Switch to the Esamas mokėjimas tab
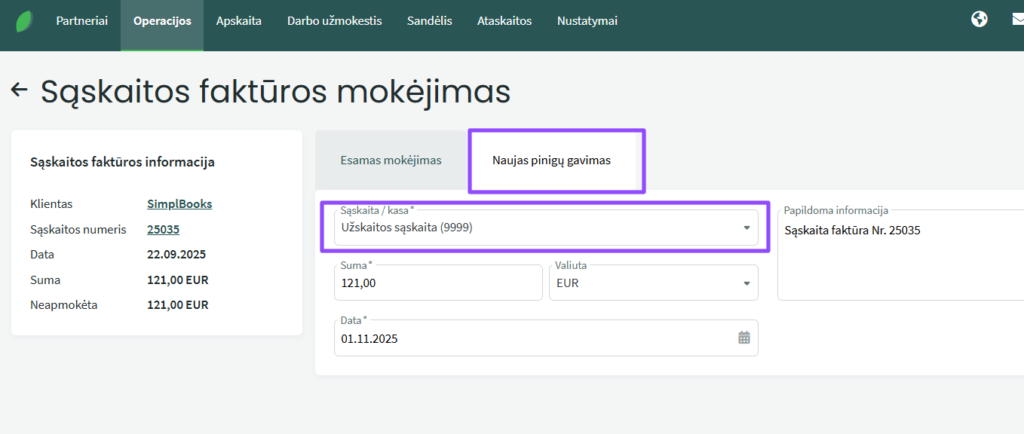This screenshot has height=434, width=1024. coord(391,160)
